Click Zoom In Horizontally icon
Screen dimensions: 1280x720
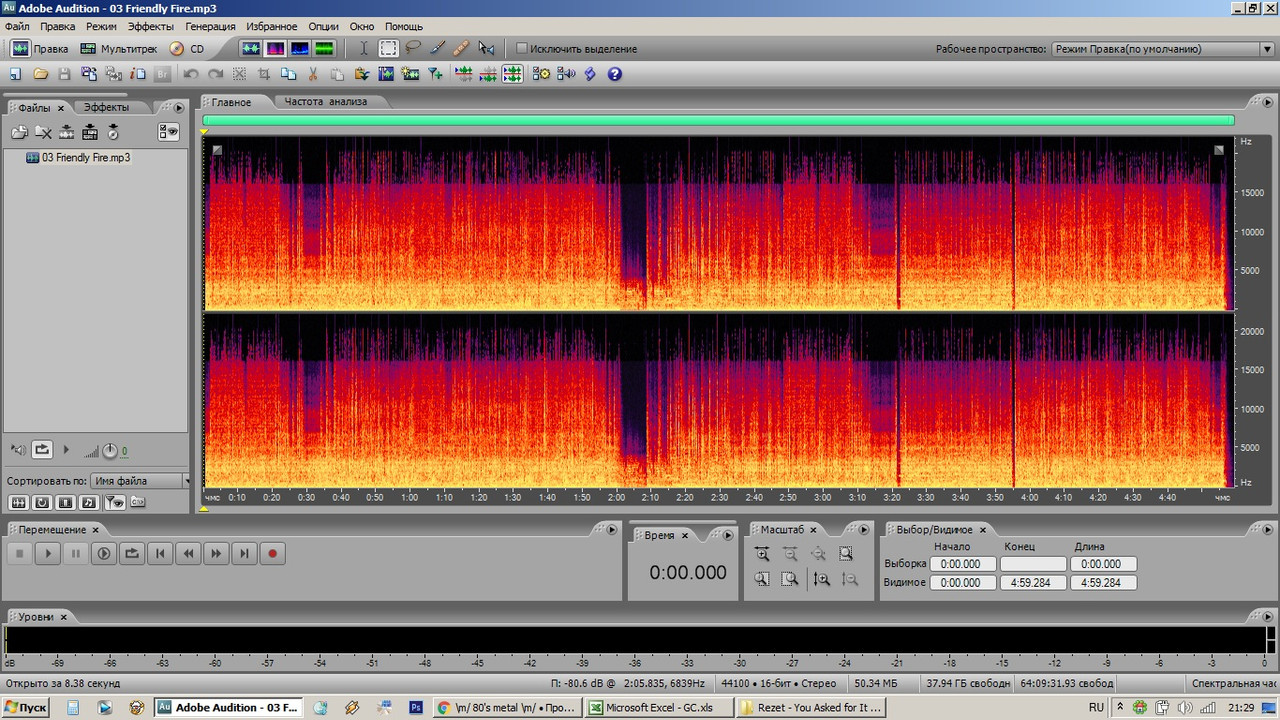[x=762, y=554]
